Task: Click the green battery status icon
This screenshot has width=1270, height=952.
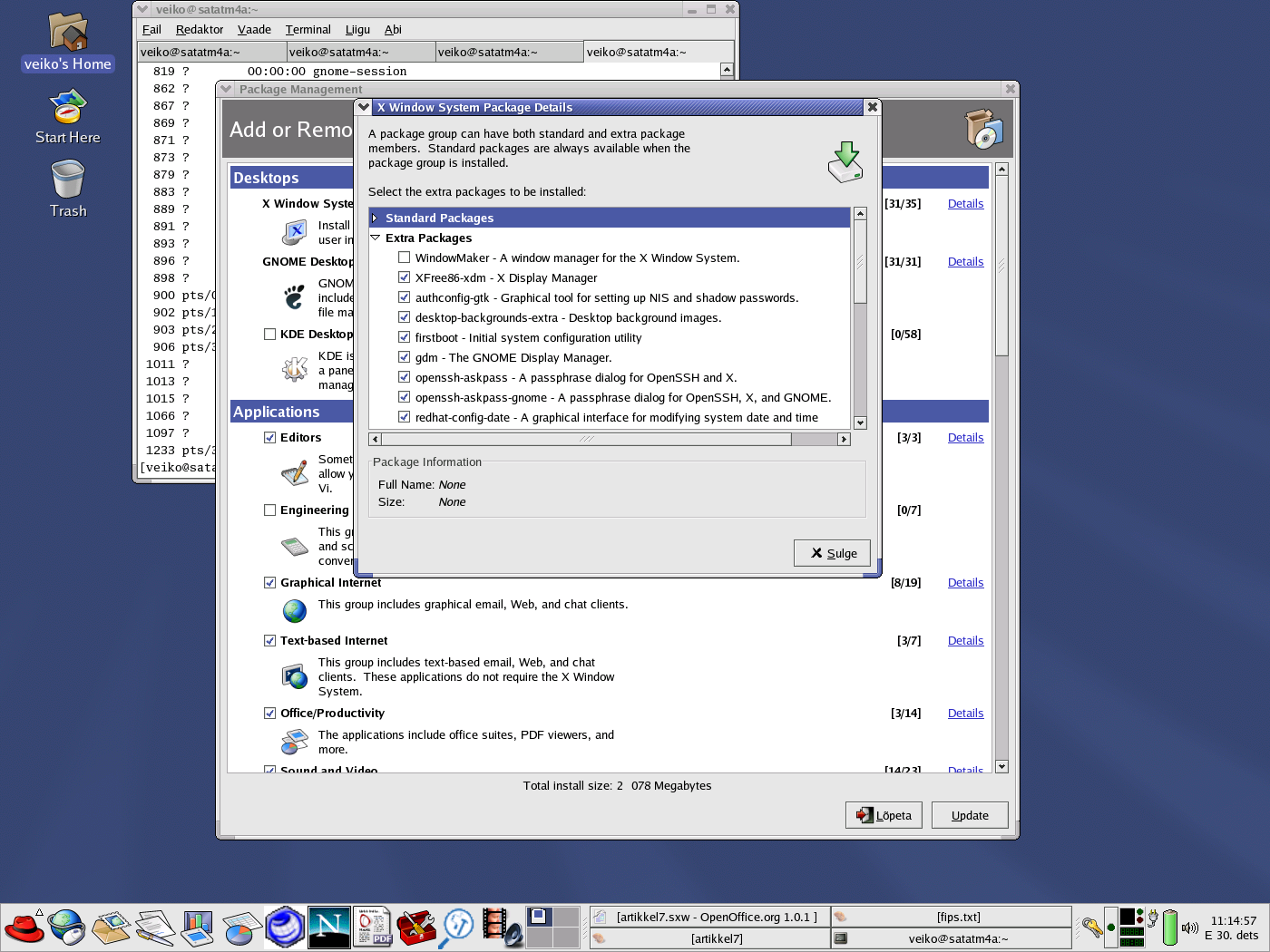Action: coord(1170,928)
